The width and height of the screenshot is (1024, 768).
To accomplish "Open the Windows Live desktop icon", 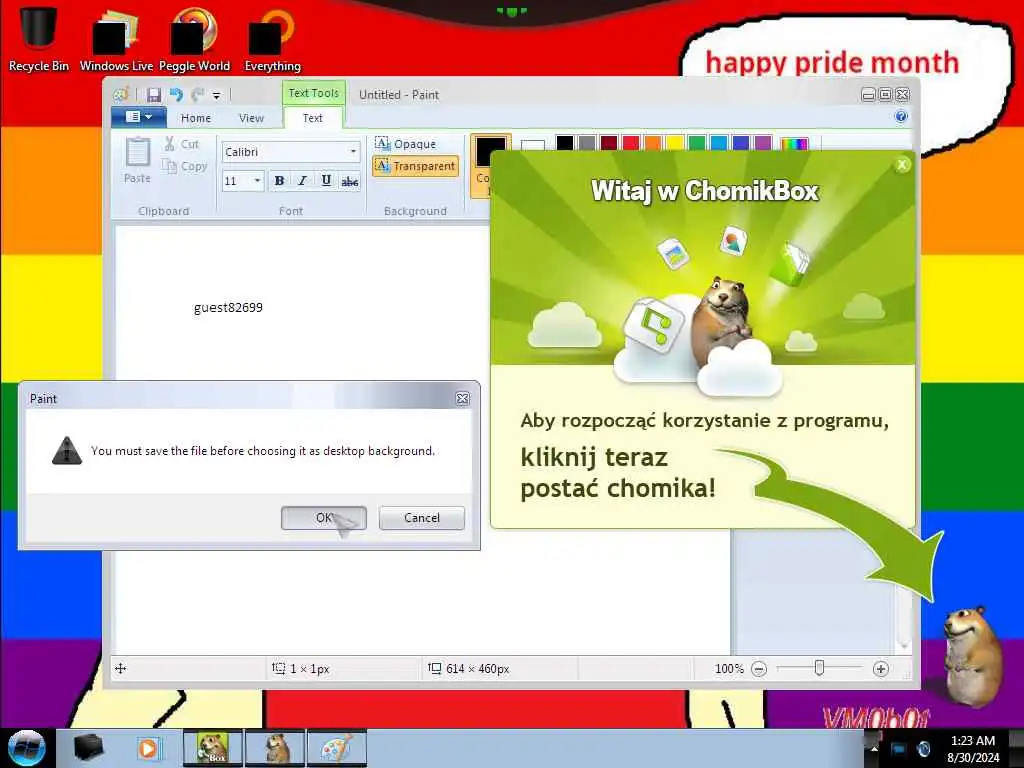I will 116,38.
